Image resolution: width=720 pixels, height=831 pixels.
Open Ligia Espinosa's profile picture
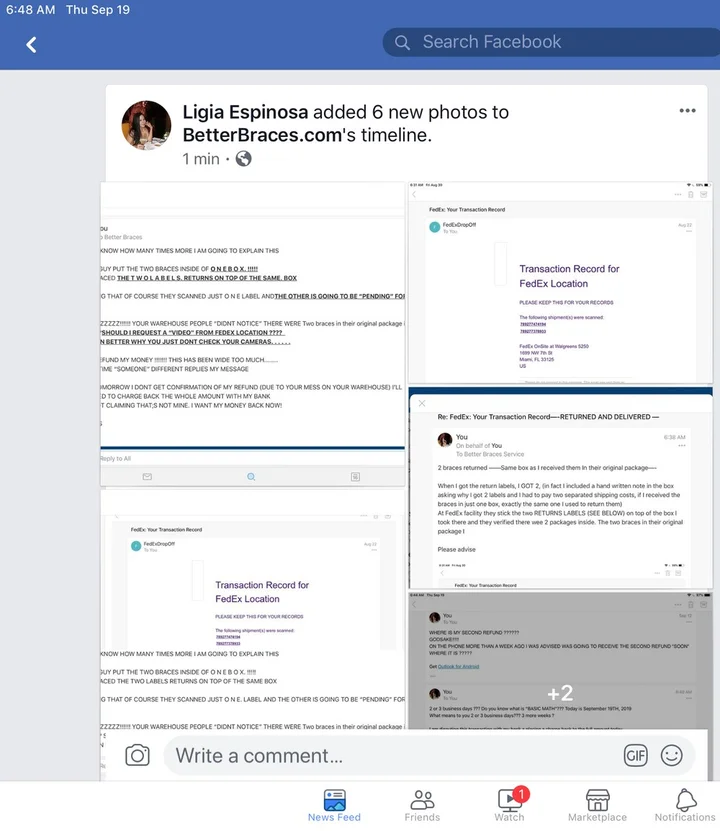[x=146, y=125]
